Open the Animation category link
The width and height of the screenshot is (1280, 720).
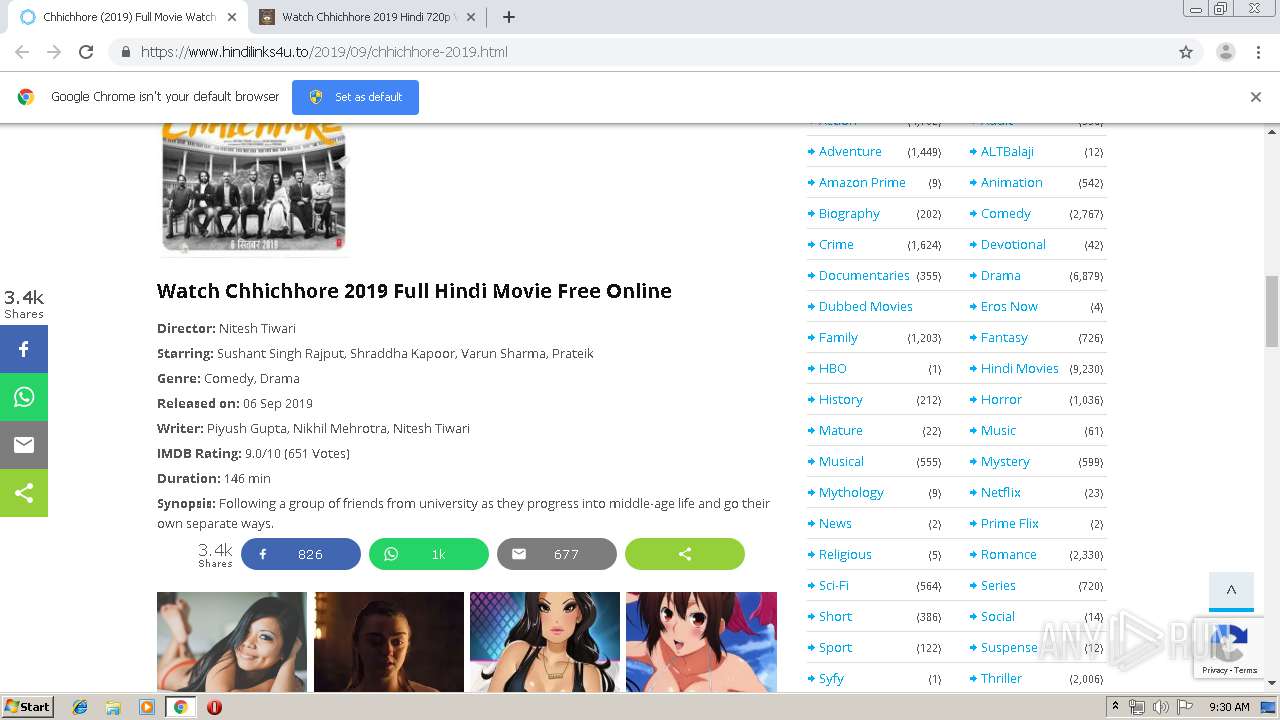tap(1012, 182)
